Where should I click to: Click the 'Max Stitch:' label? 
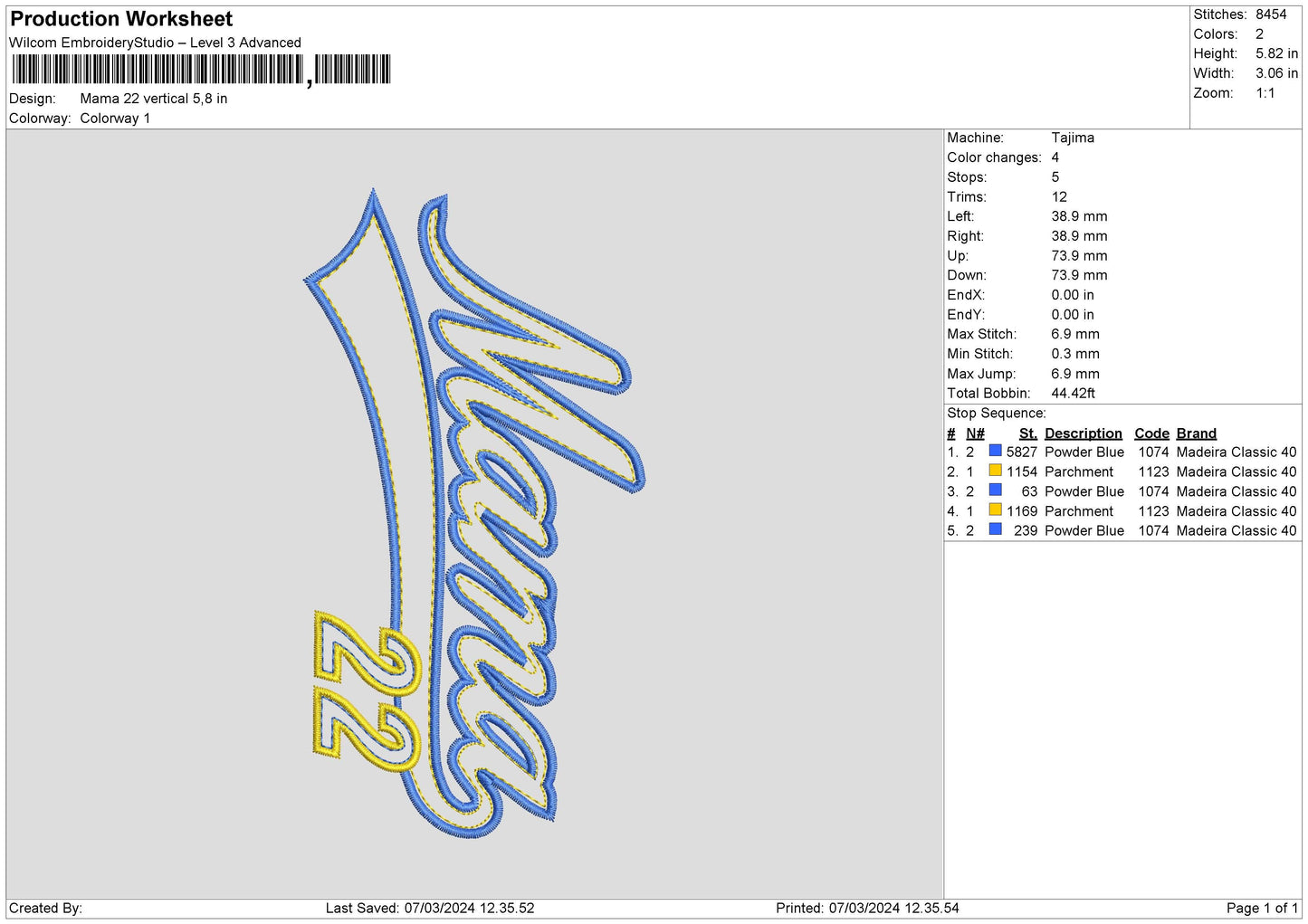981,334
